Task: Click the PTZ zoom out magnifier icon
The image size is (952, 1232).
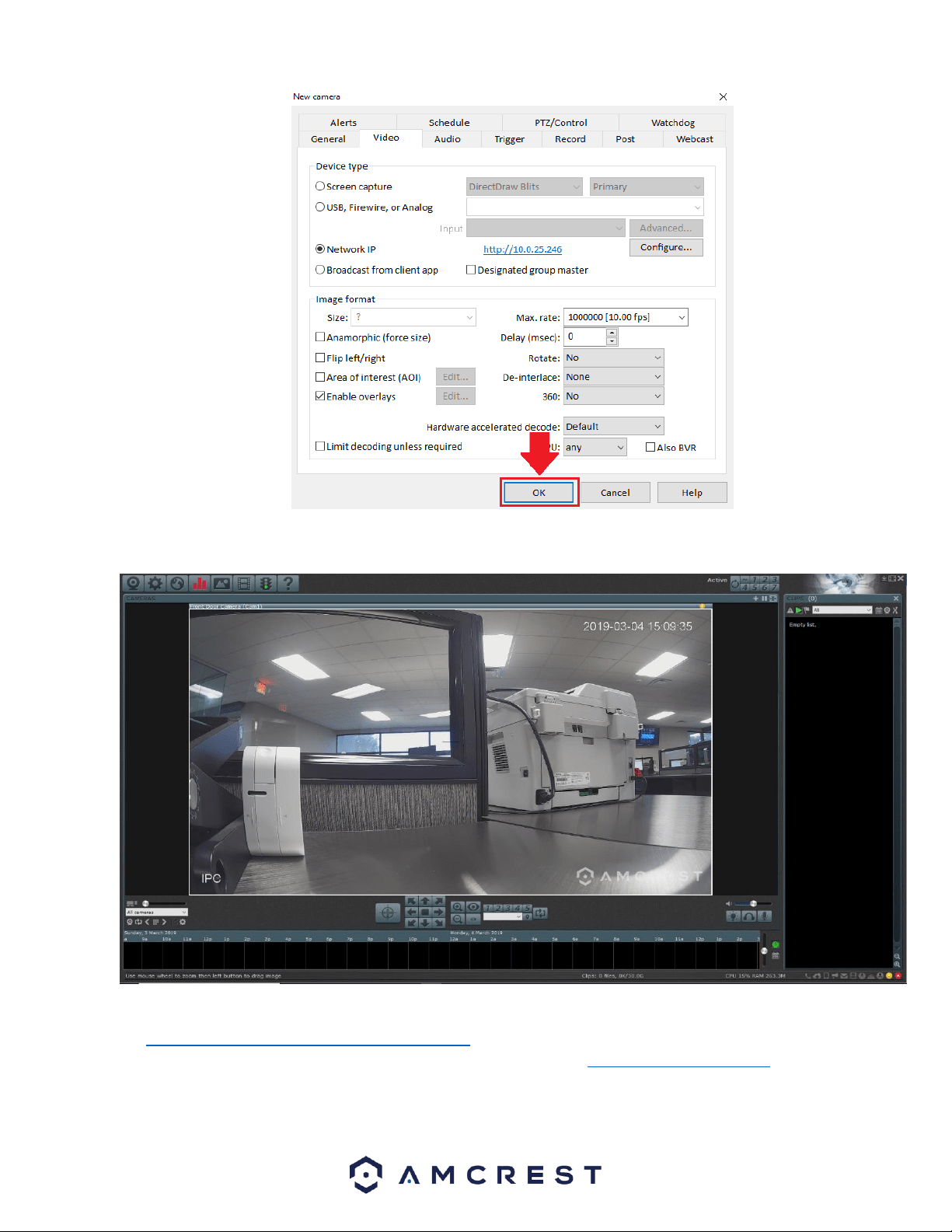Action: [x=458, y=919]
